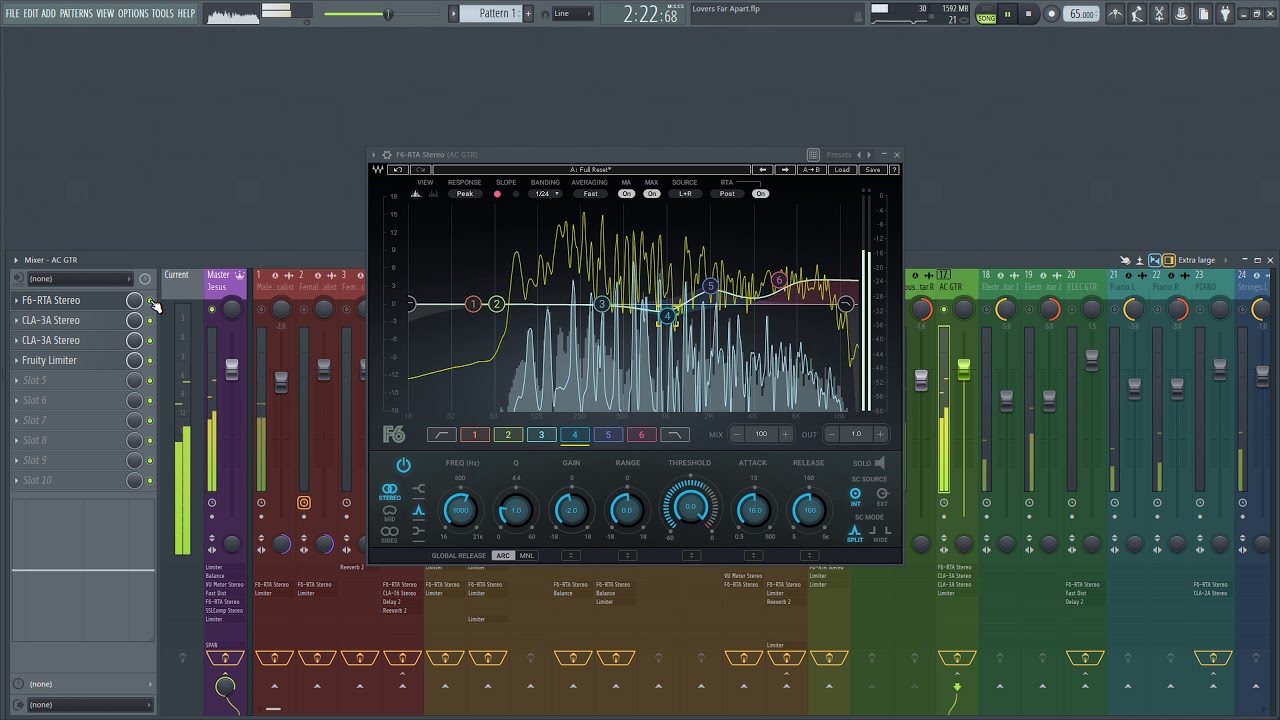This screenshot has height=720, width=1280.
Task: Open the Banding 1/24 dropdown
Action: click(545, 194)
